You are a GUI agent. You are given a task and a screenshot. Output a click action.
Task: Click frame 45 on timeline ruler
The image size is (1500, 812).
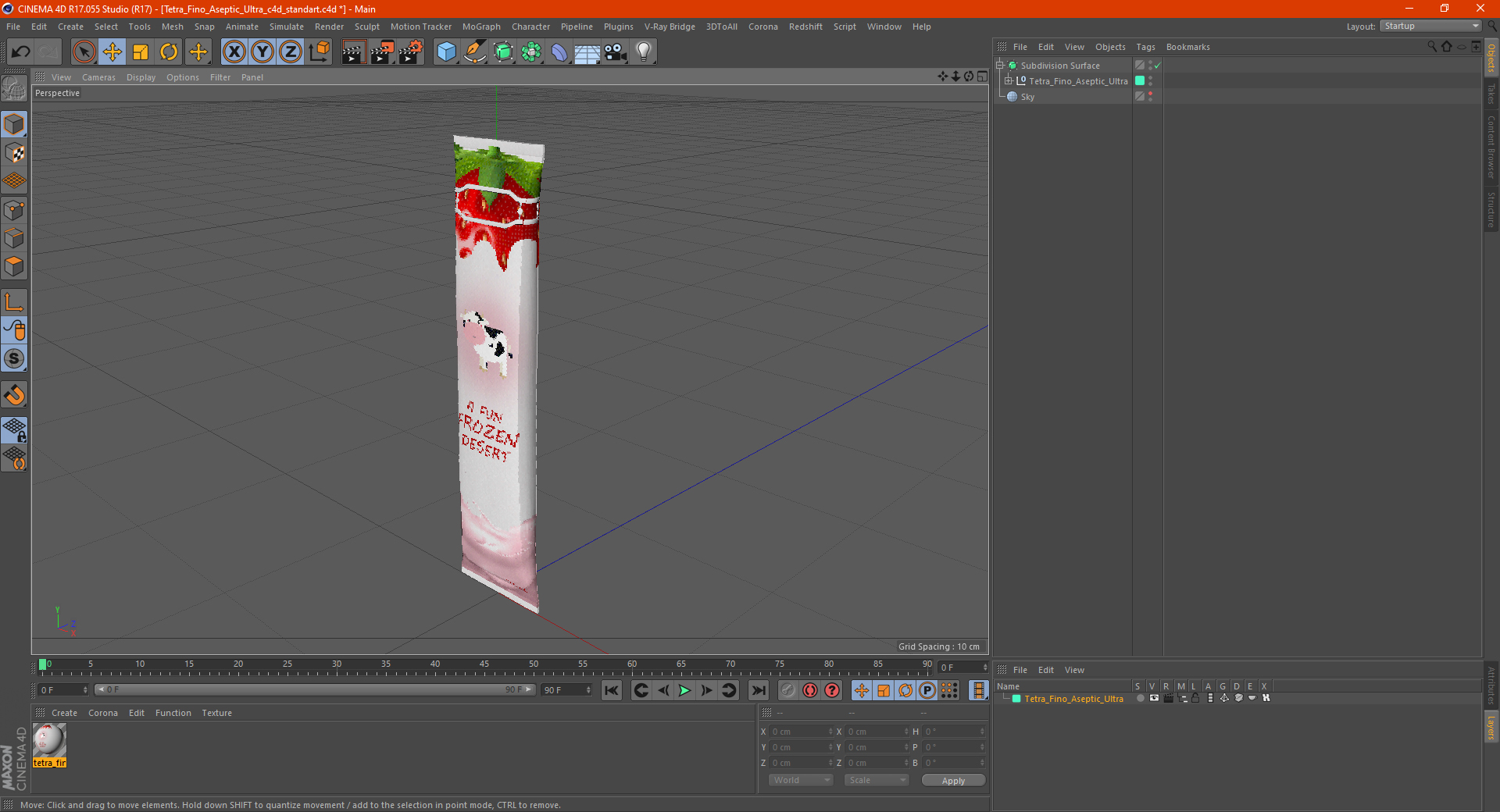[484, 665]
